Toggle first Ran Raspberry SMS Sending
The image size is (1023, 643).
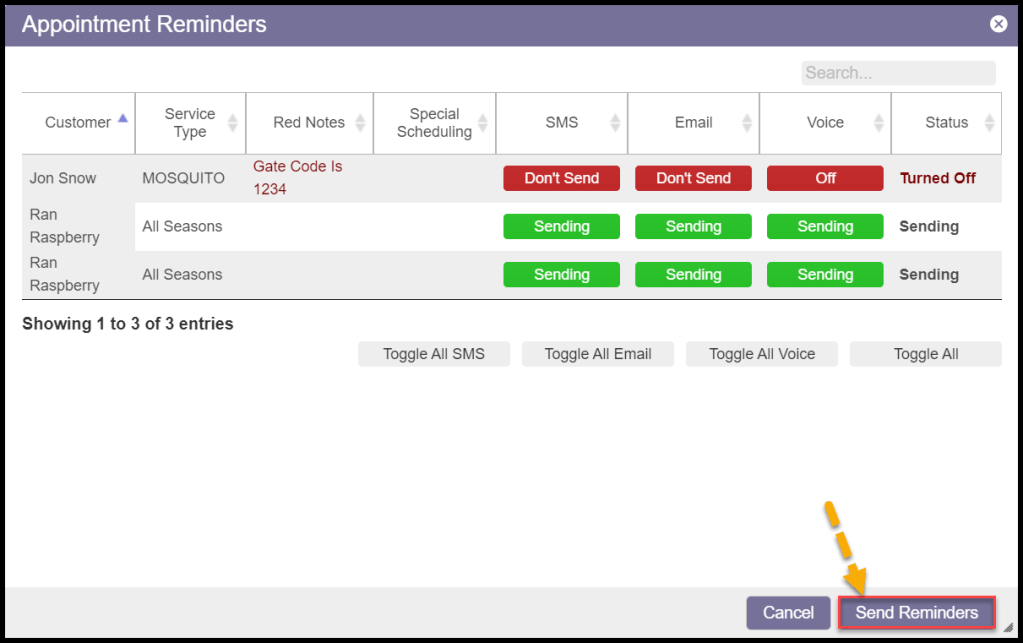tap(561, 227)
